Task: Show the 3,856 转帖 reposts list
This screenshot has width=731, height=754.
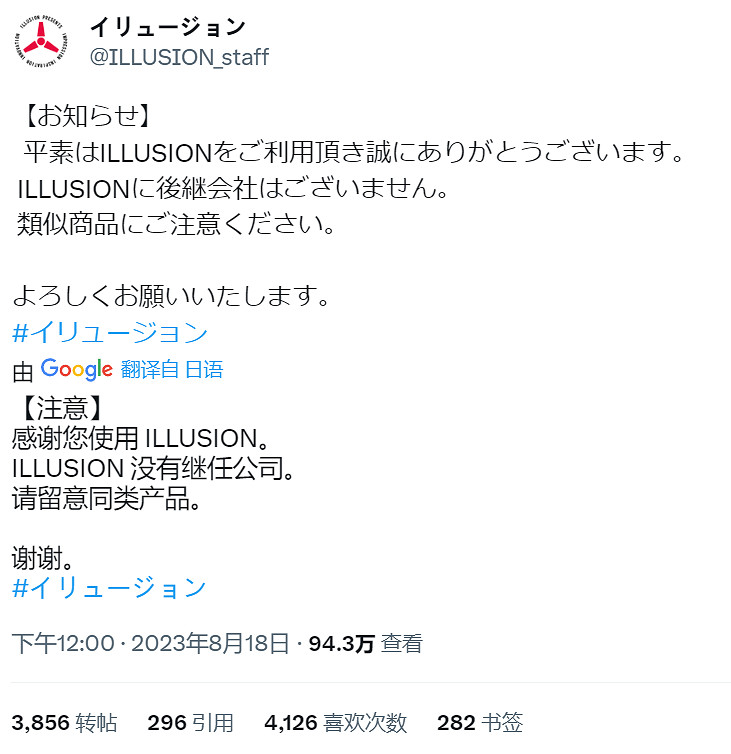Action: [64, 723]
